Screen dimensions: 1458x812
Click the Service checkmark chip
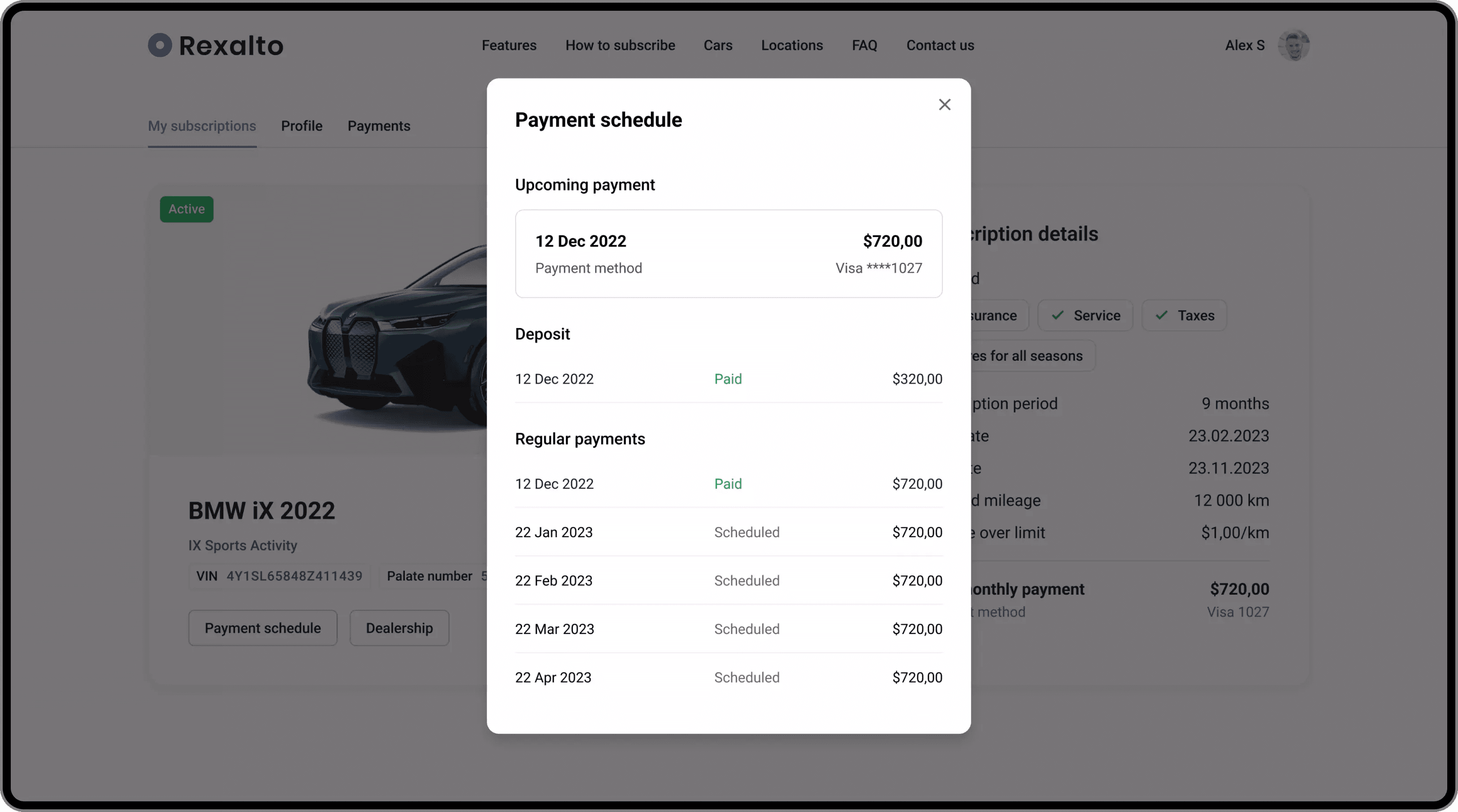[x=1085, y=315]
